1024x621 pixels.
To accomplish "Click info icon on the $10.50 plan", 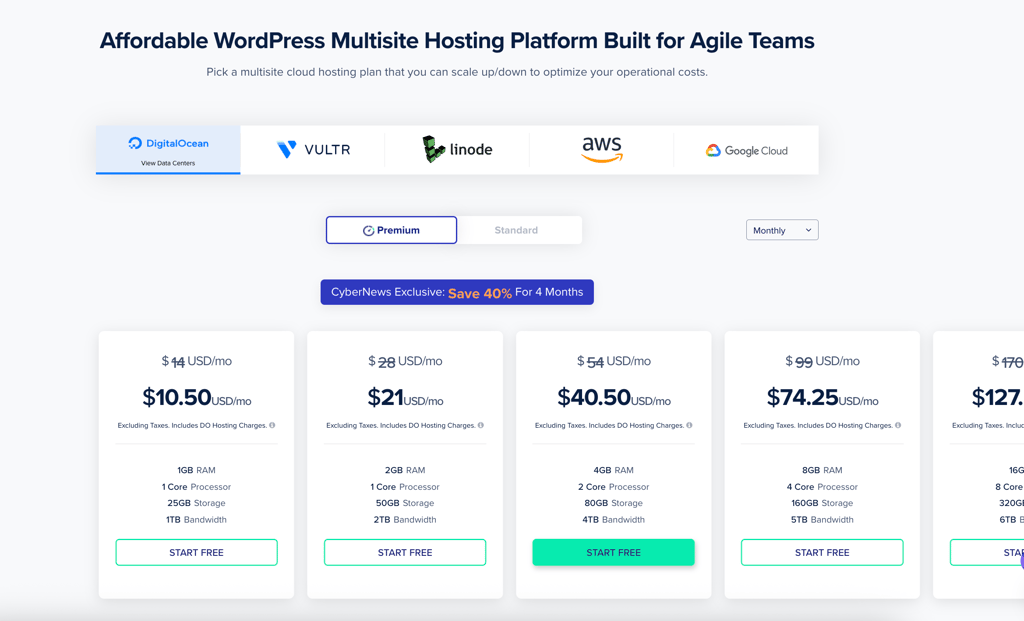I will coord(272,425).
